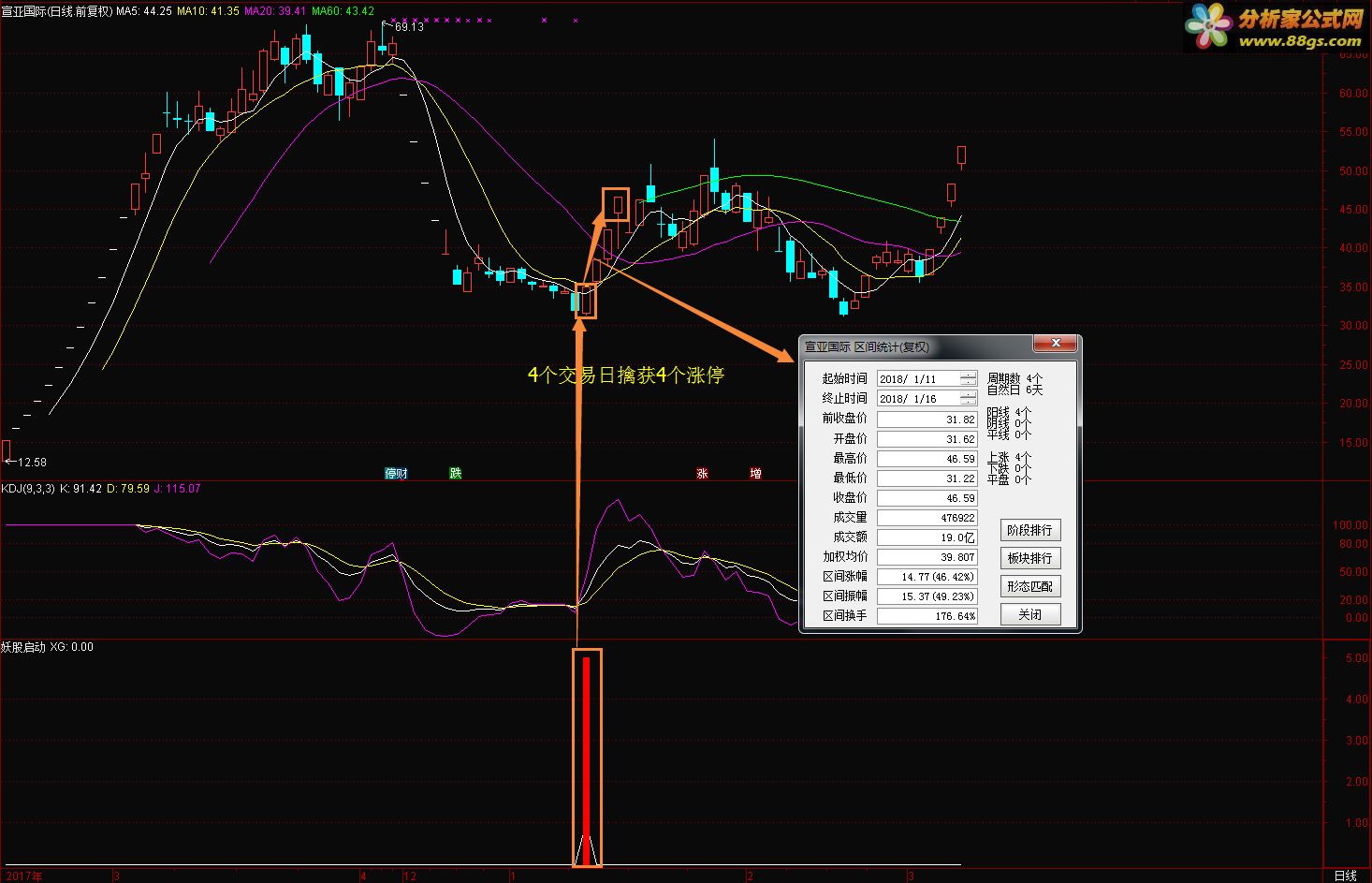The height and width of the screenshot is (883, 1372).
Task: Click the 69.13 high price label
Action: (409, 27)
